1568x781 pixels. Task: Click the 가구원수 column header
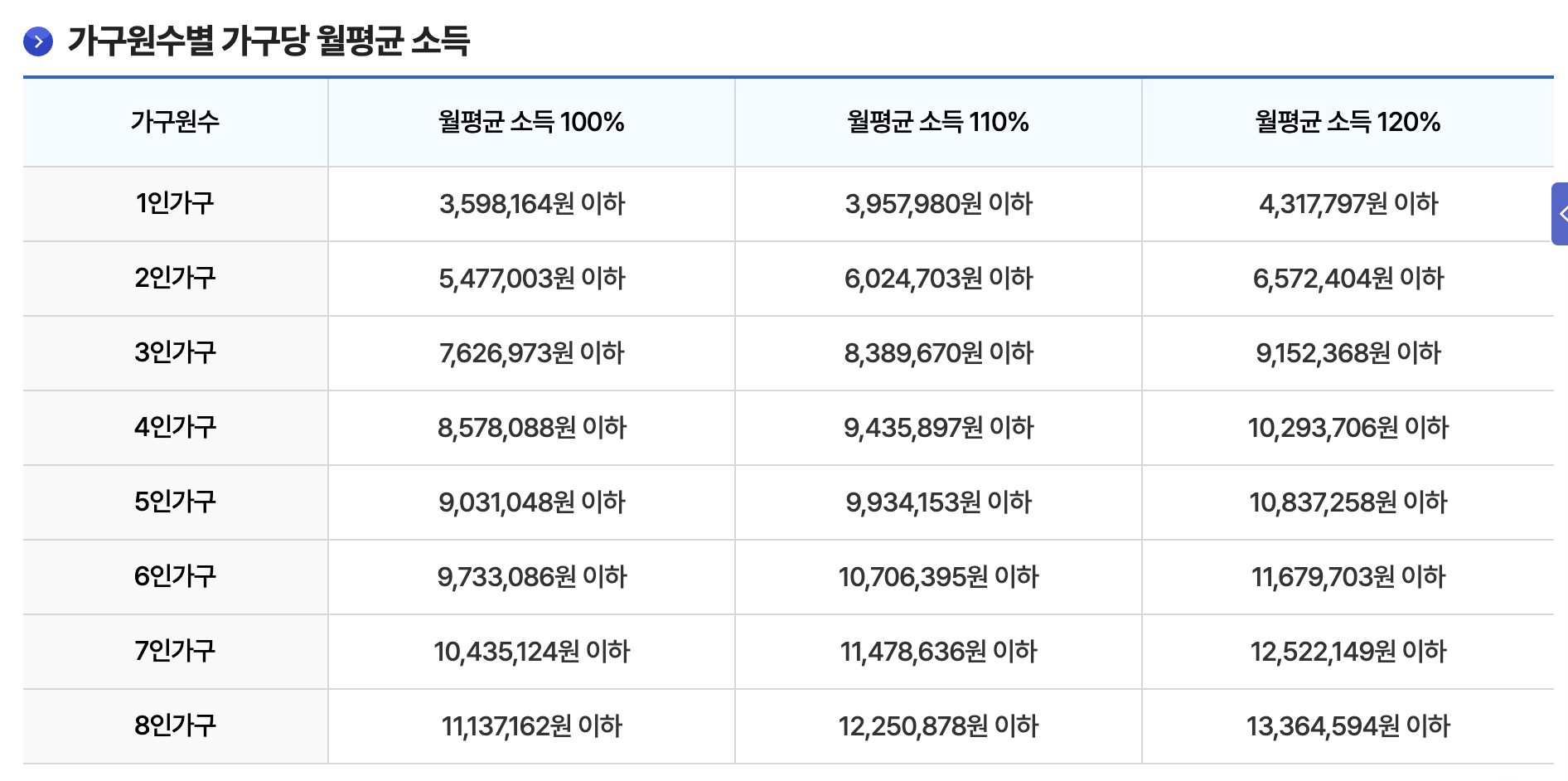click(176, 122)
